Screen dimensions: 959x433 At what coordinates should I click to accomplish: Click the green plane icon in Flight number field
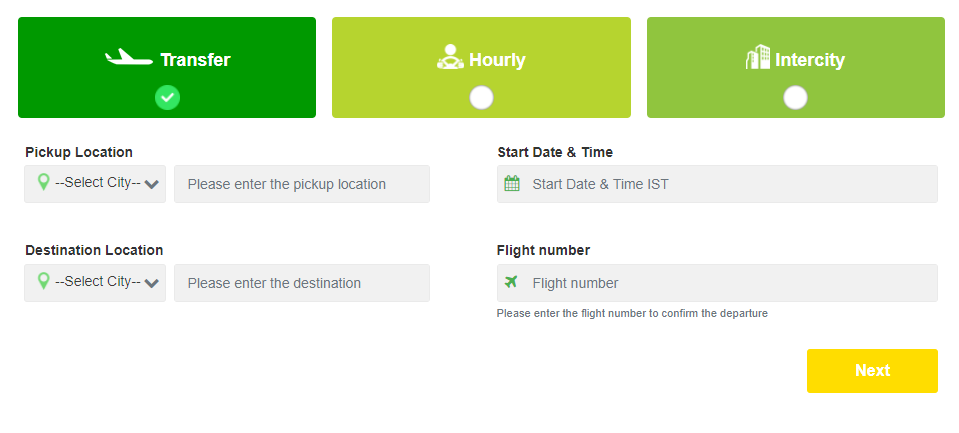click(511, 282)
